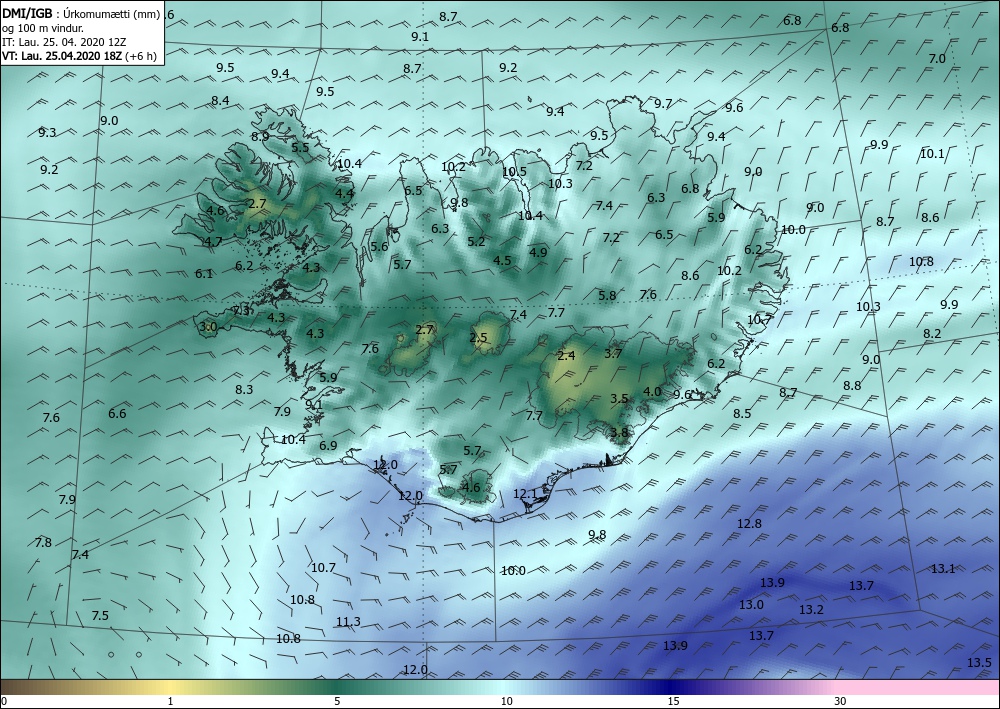Viewport: 1000px width, 709px height.
Task: Click the map value 10.5
Action: point(514,172)
